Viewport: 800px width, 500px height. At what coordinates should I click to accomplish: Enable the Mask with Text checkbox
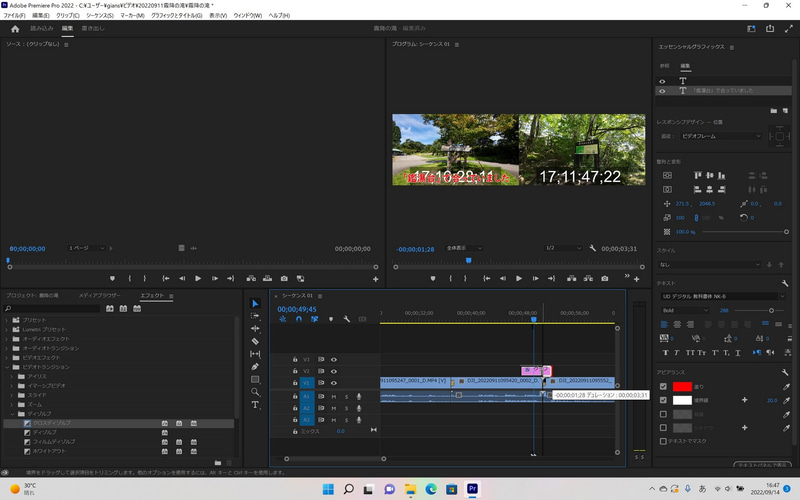point(663,441)
